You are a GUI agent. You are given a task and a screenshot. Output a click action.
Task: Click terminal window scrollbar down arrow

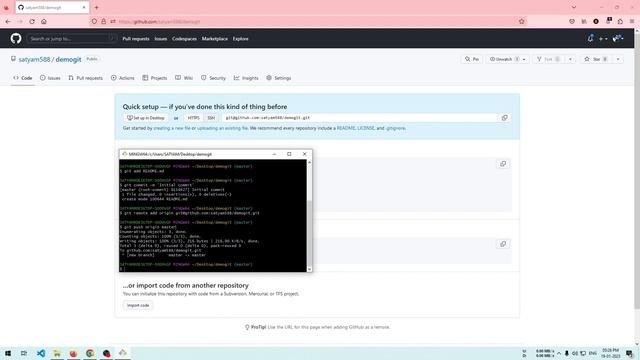pyautogui.click(x=309, y=269)
